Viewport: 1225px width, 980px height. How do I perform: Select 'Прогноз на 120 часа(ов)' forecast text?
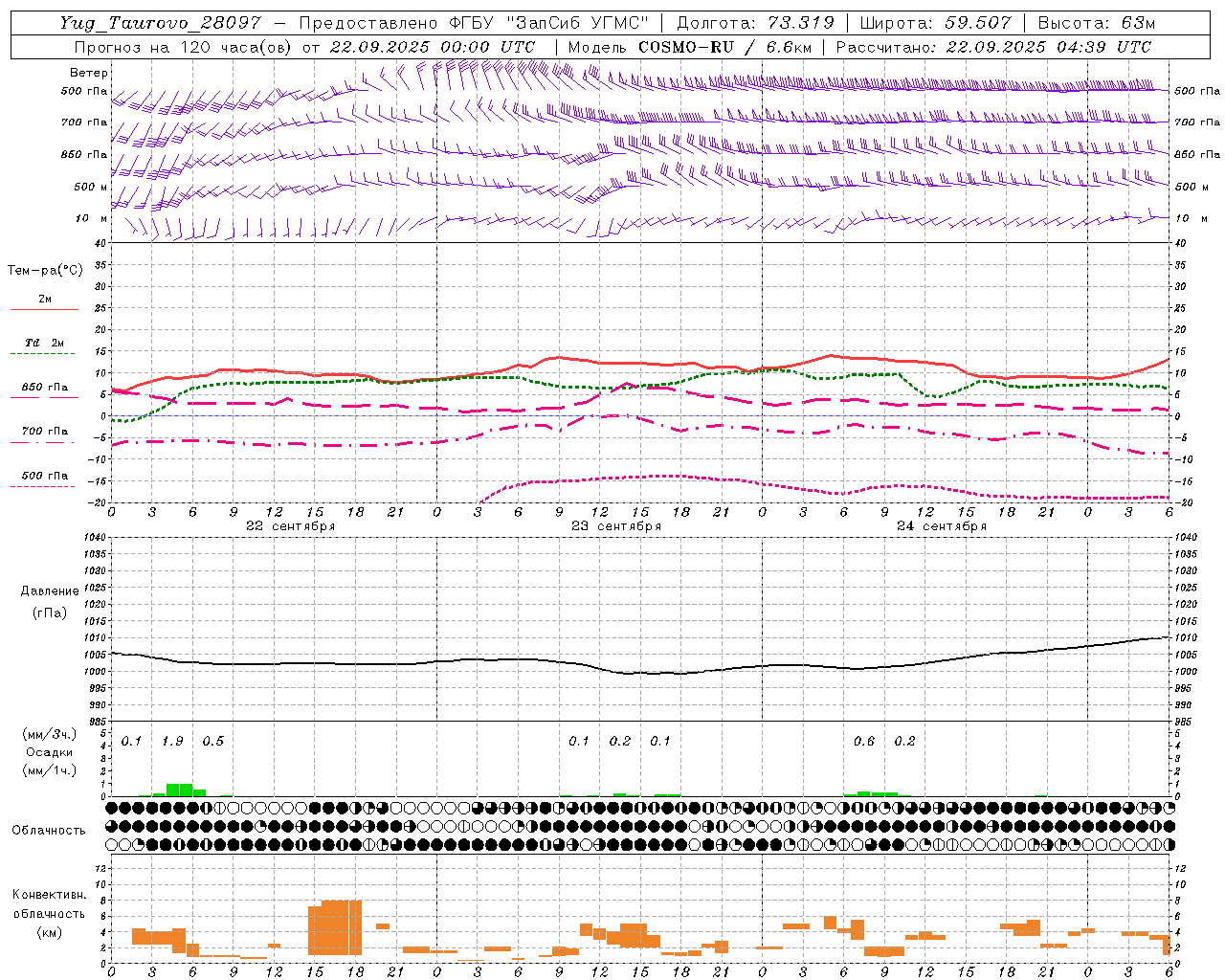coord(185,47)
